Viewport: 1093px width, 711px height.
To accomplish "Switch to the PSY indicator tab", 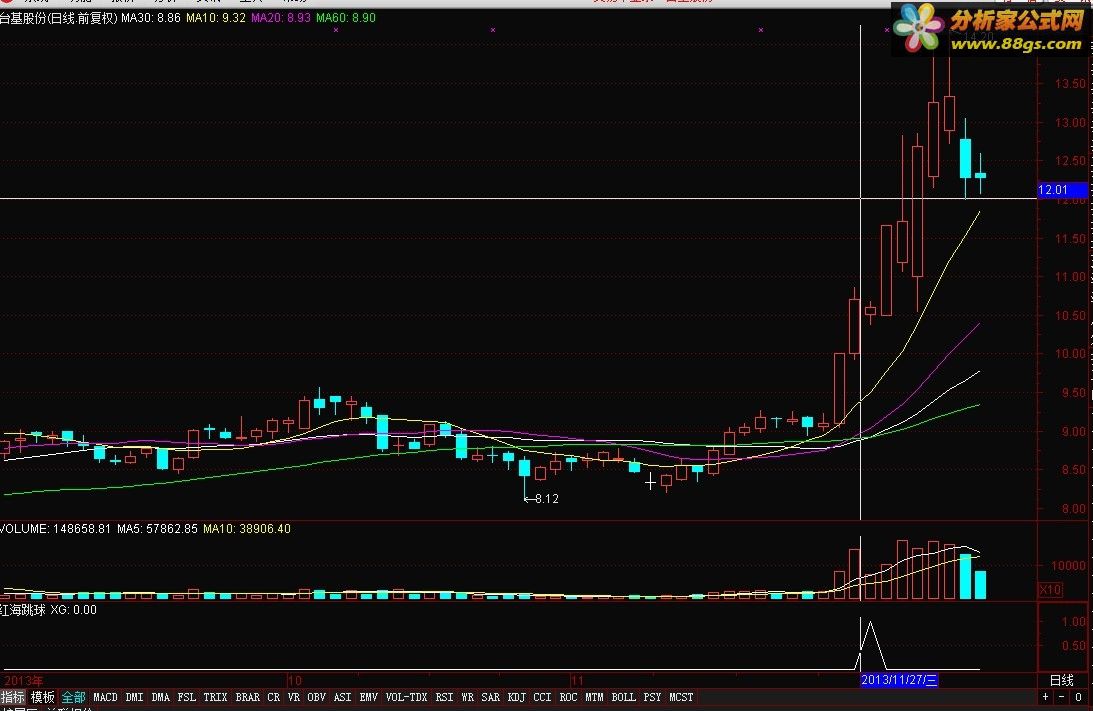I will [x=652, y=697].
